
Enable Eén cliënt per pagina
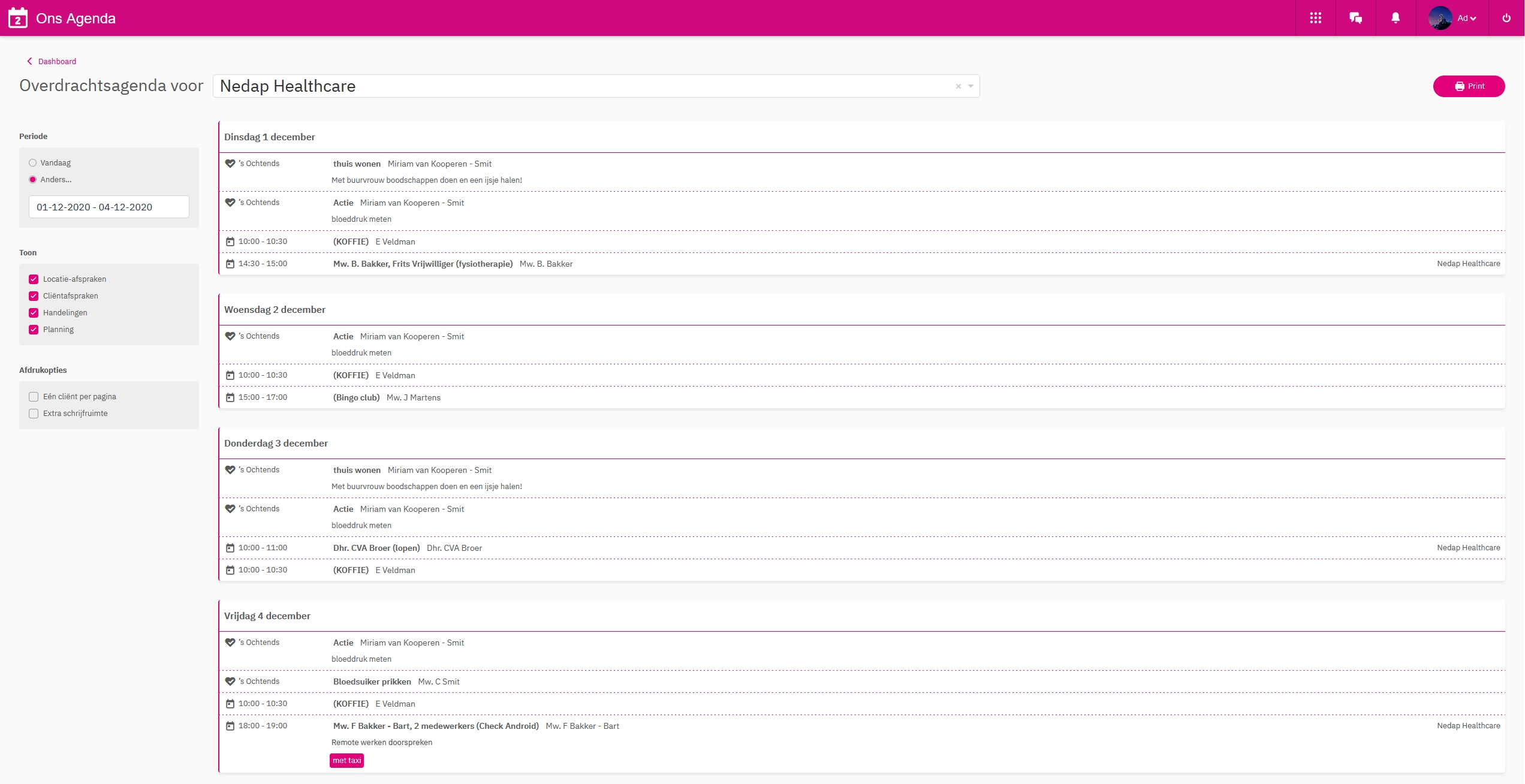34,397
